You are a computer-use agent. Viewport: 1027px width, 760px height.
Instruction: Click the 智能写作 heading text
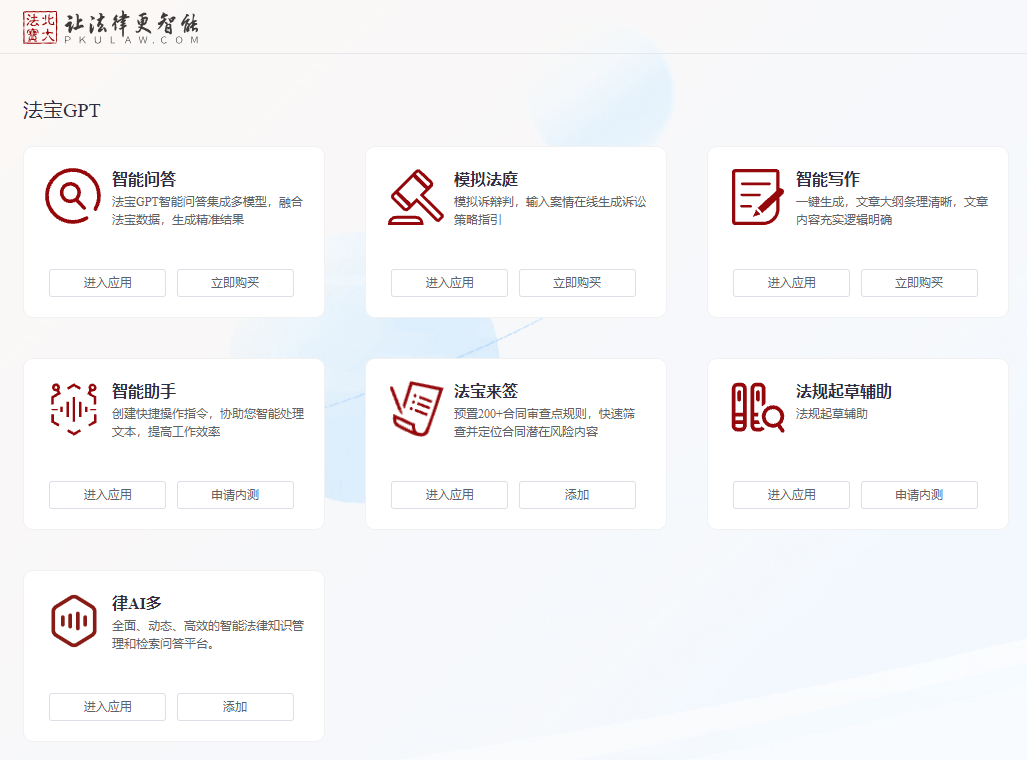pos(828,180)
